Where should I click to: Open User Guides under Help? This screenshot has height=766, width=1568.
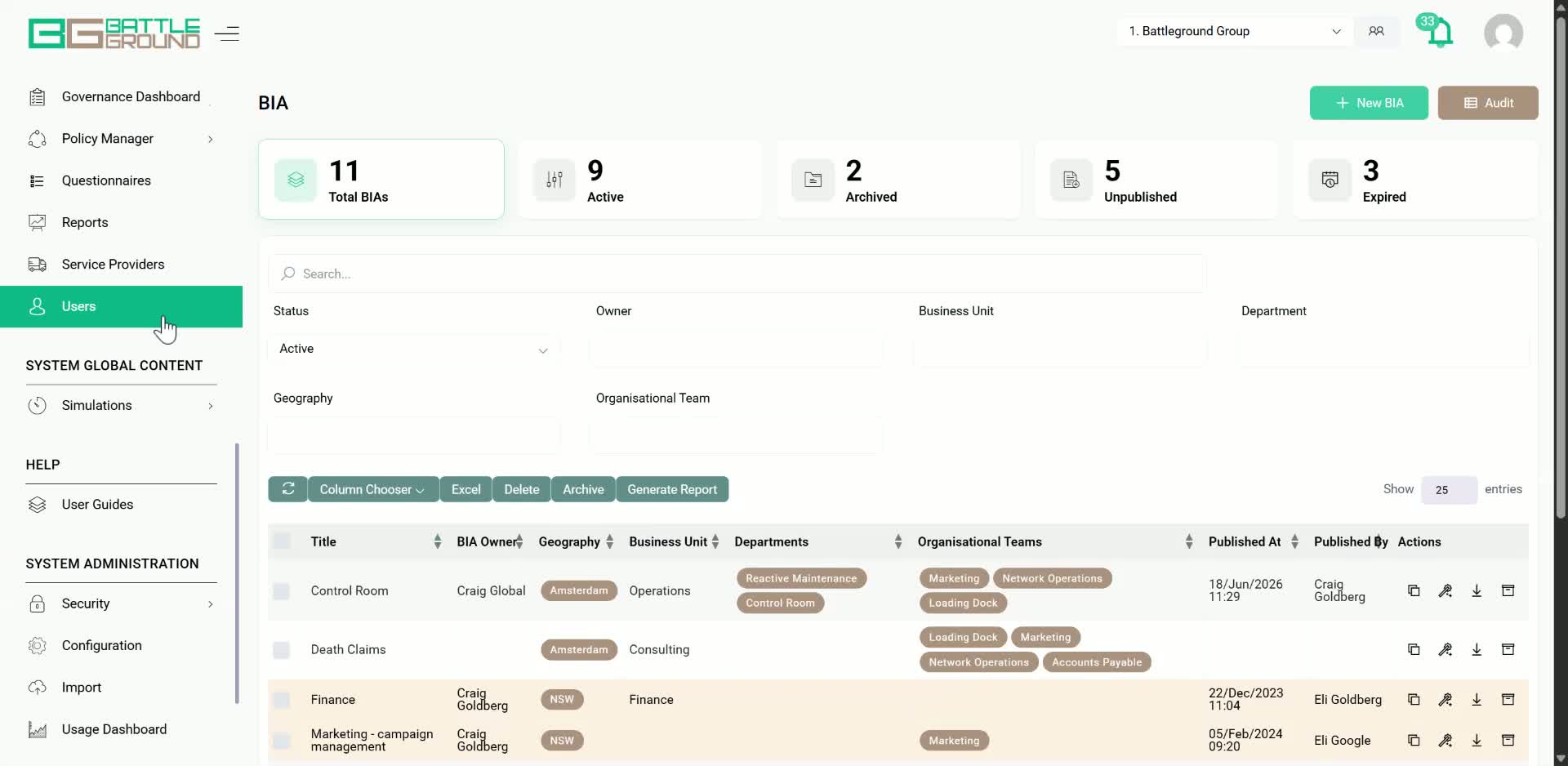tap(121, 505)
